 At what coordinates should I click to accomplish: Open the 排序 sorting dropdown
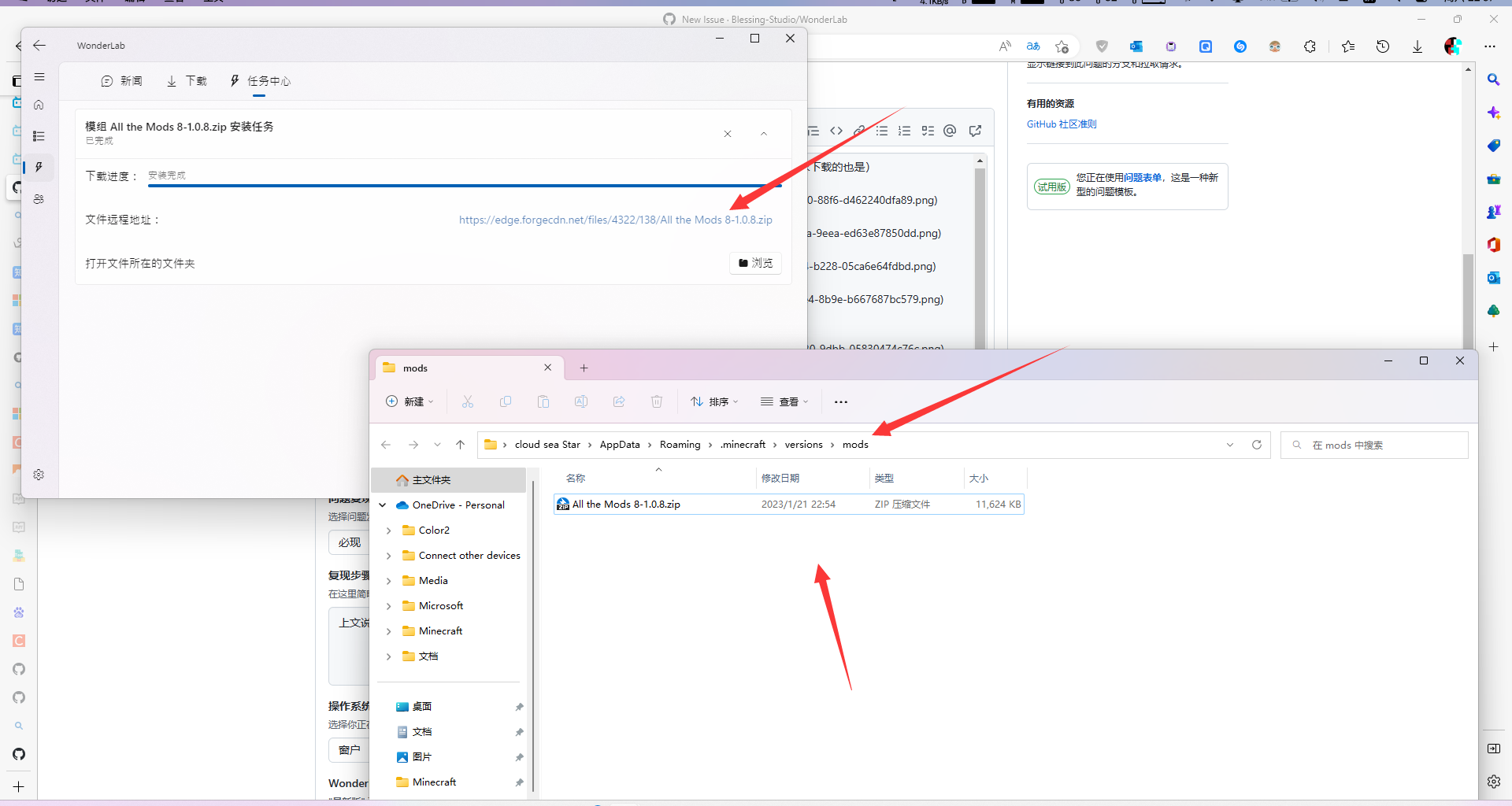[713, 401]
